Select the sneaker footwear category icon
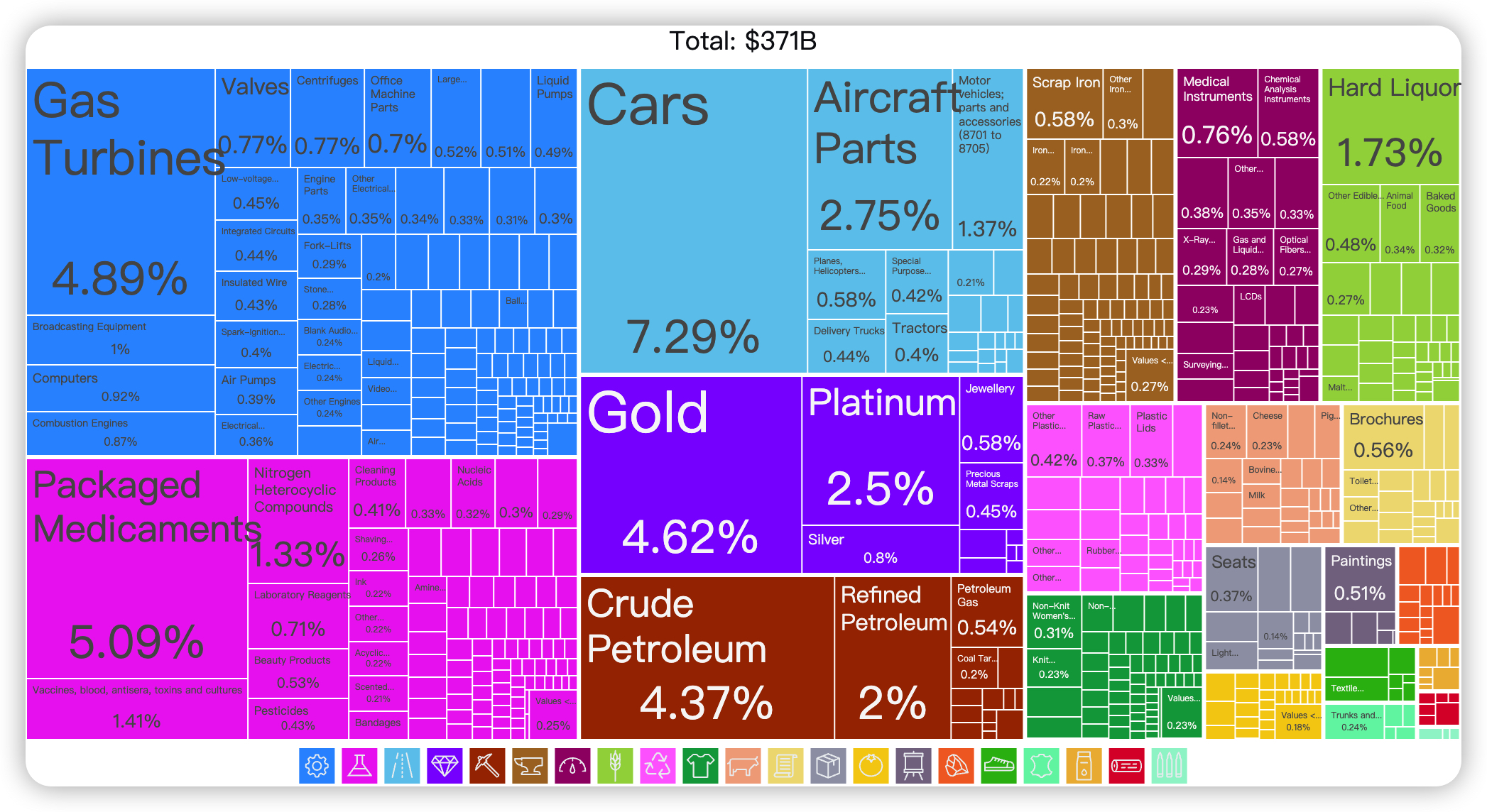The image size is (1487, 812). pyautogui.click(x=998, y=766)
